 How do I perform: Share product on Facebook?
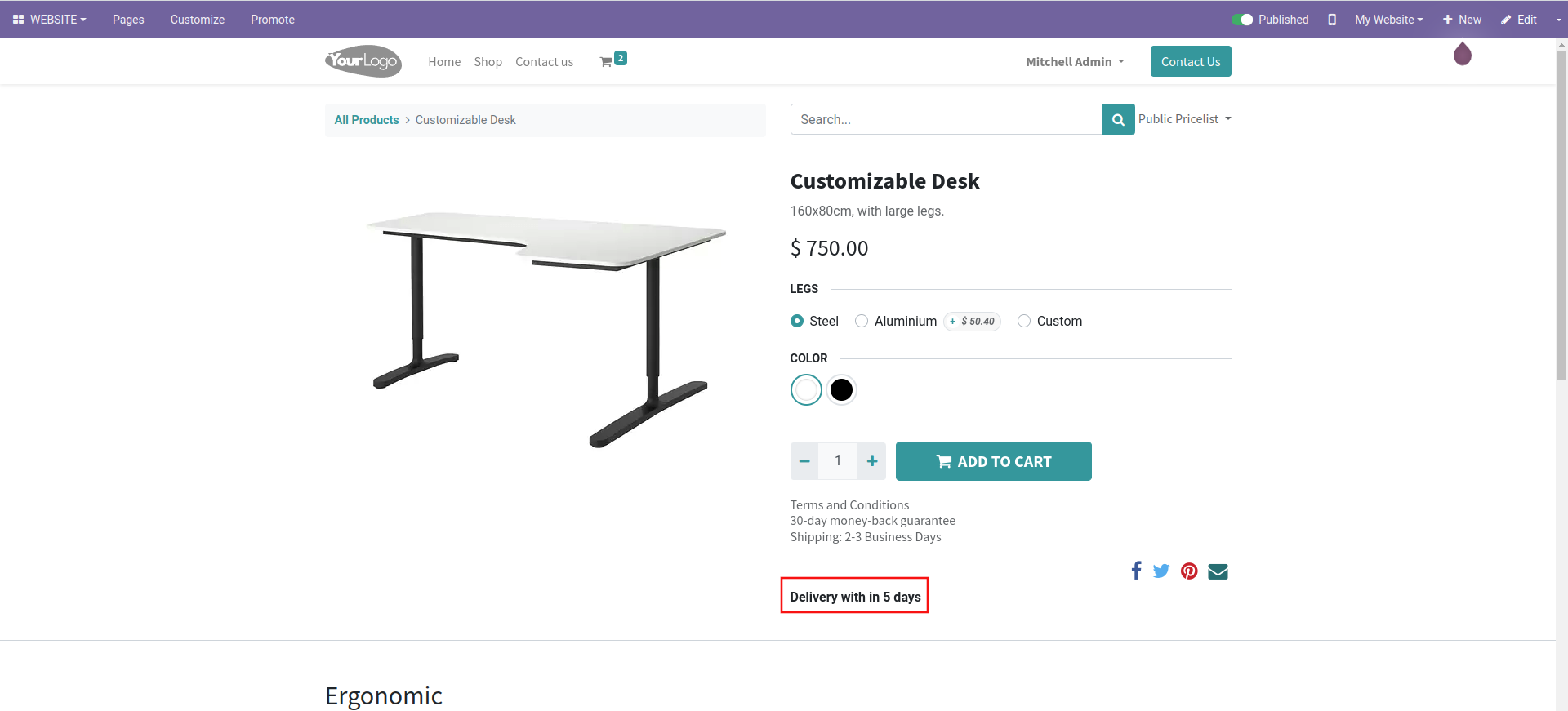[x=1136, y=571]
